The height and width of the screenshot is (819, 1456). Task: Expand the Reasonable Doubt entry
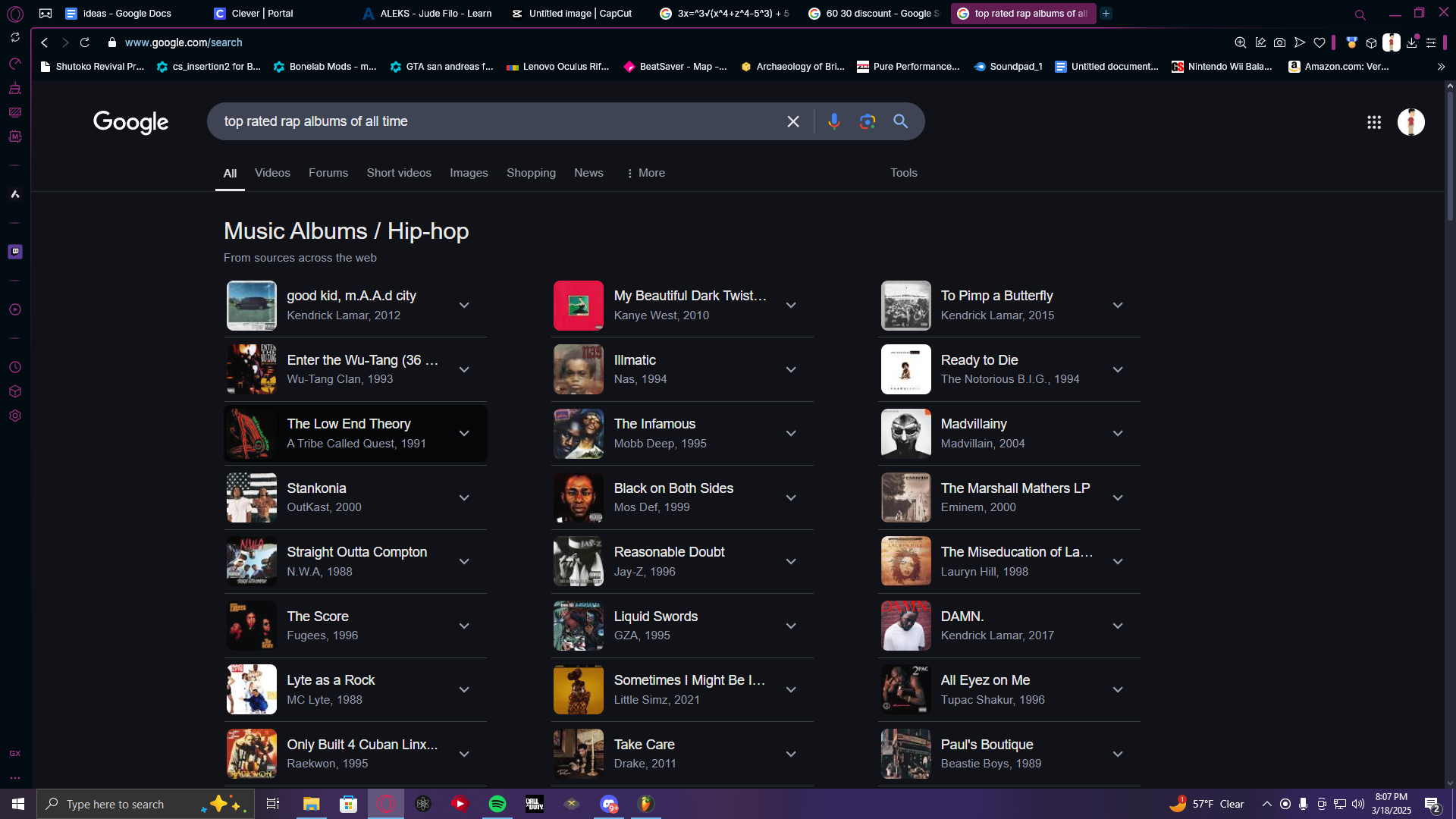[x=791, y=561]
